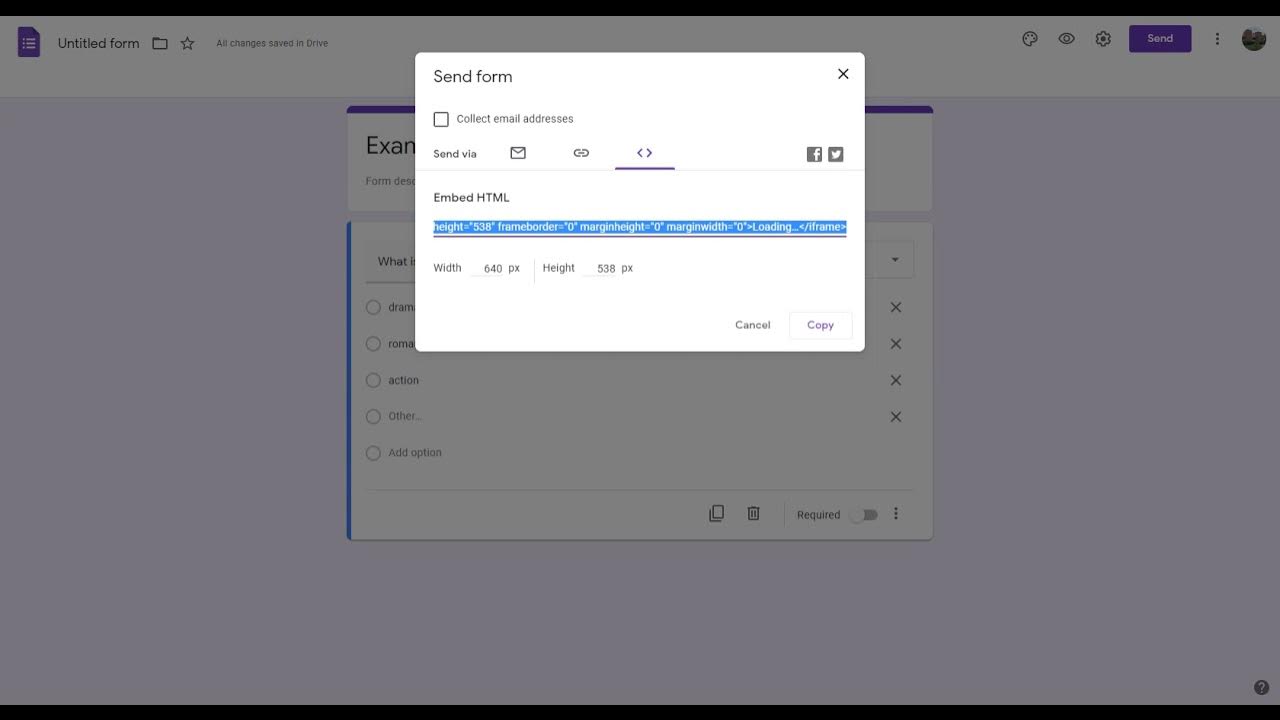
Task: Preview the form with eye icon
Action: click(1067, 39)
